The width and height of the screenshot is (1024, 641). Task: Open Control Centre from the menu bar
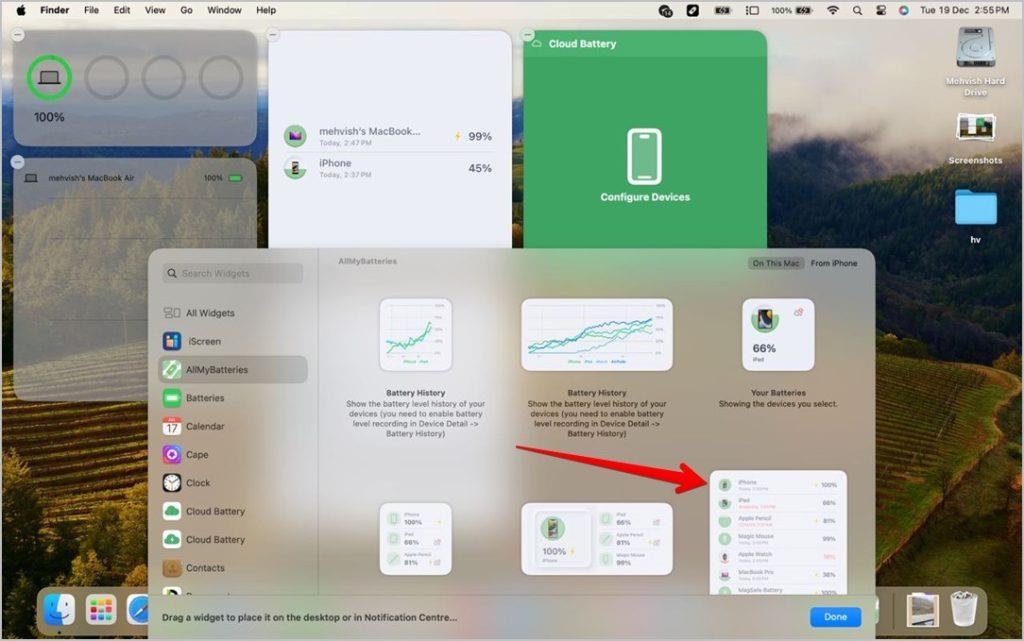click(x=881, y=10)
